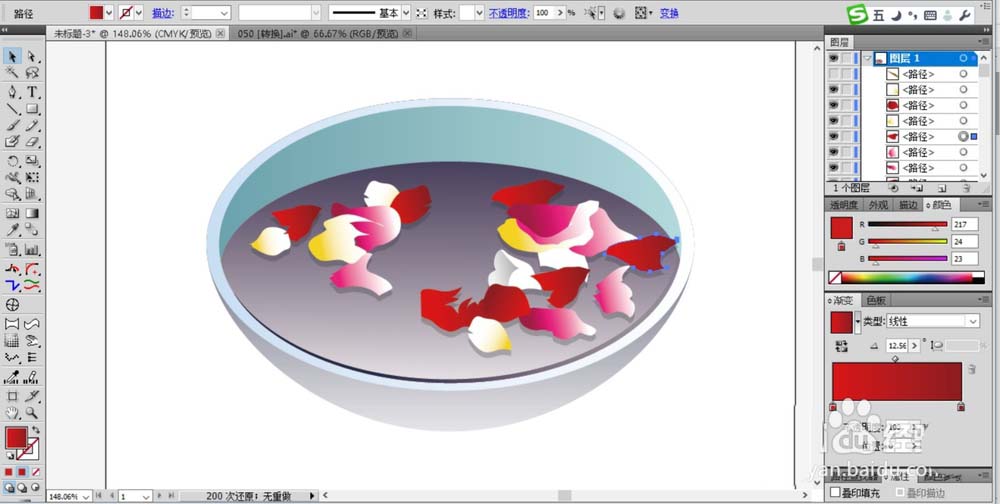Select the Selection (black arrow) tool
Image resolution: width=1000 pixels, height=504 pixels.
click(x=12, y=56)
